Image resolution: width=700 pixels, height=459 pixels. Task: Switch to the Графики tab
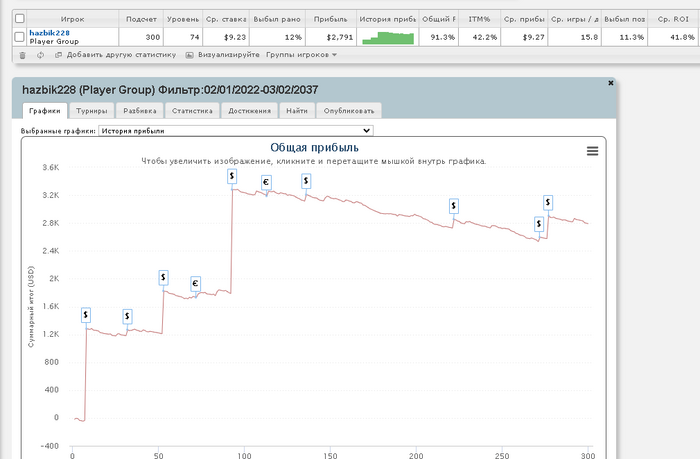point(45,111)
